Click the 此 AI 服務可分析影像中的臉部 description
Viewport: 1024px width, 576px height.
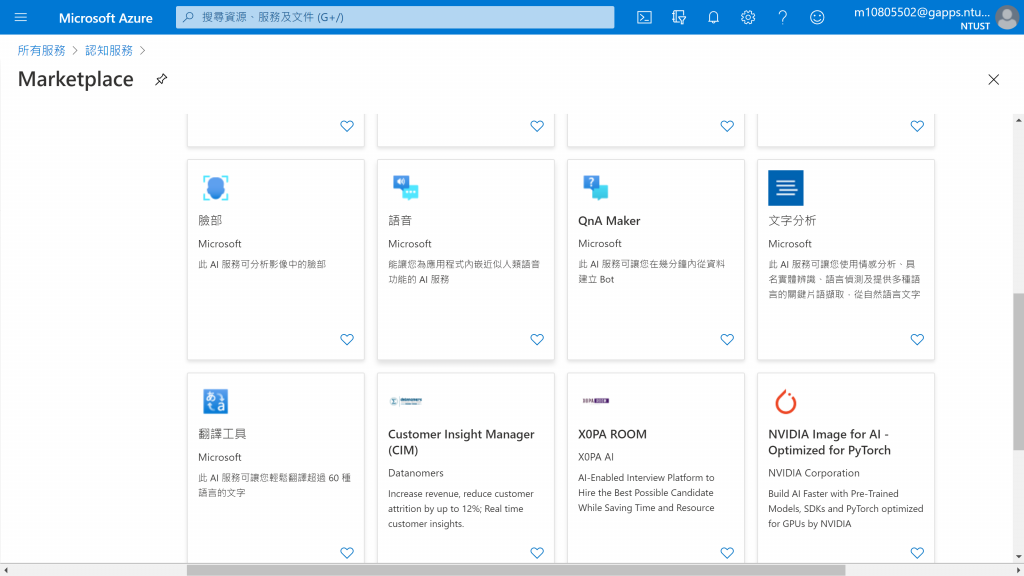click(262, 264)
